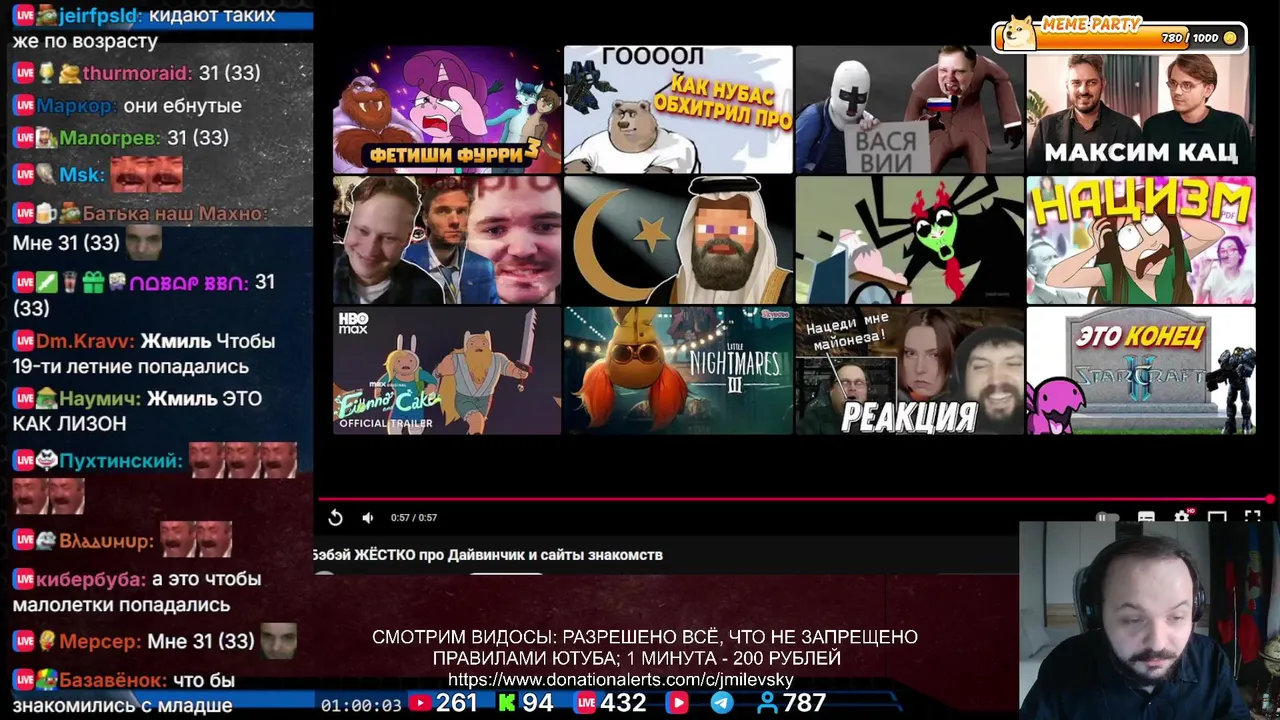Open 'РЕАКЦИЯ' mayonnaise video thumbnail

coord(910,371)
